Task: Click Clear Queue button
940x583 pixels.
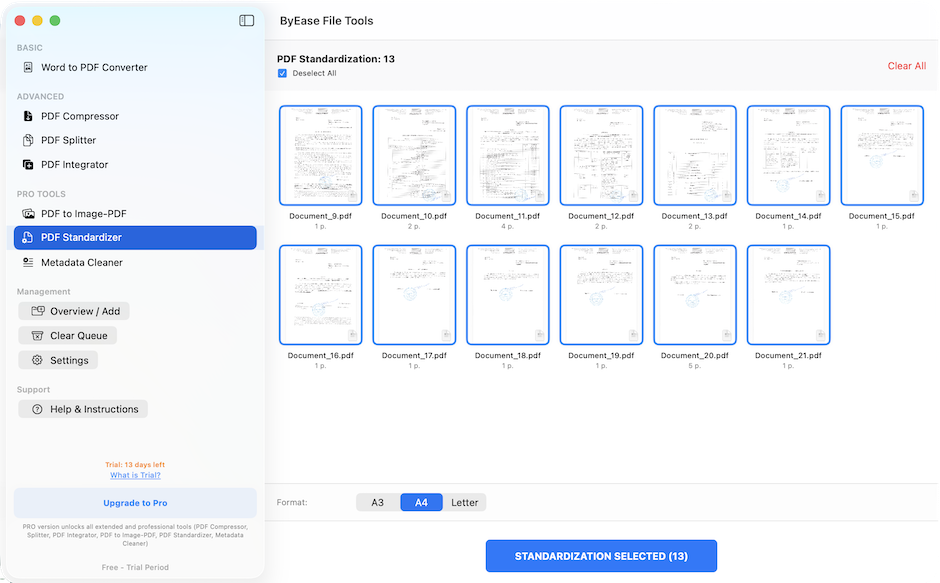Action: point(67,335)
